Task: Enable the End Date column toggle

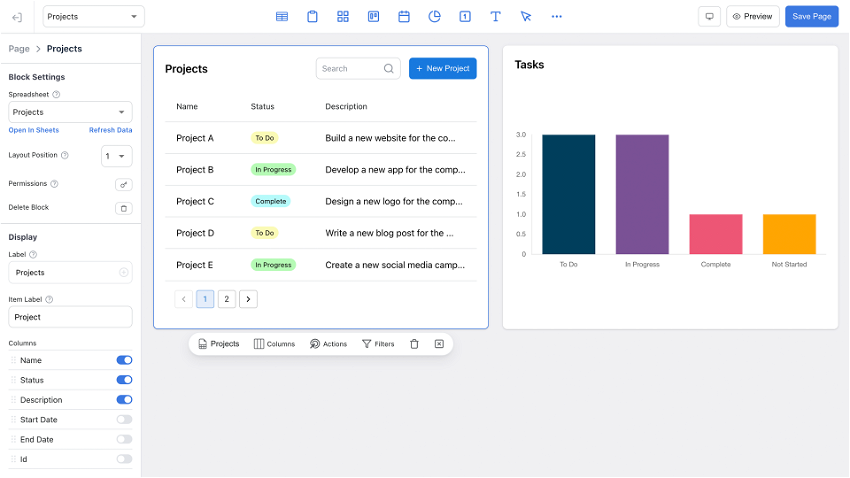Action: click(124, 440)
